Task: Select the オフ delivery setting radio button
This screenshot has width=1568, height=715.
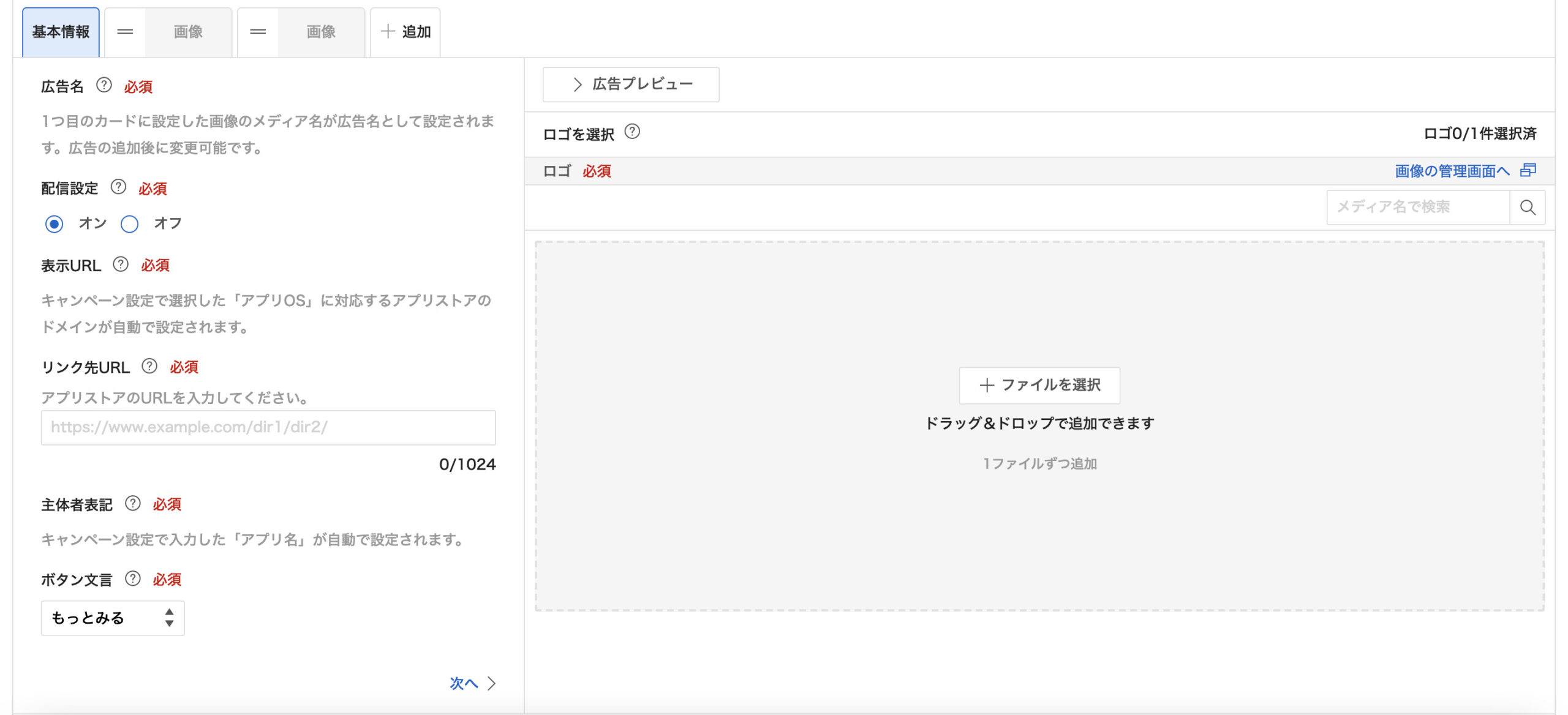Action: [x=130, y=224]
